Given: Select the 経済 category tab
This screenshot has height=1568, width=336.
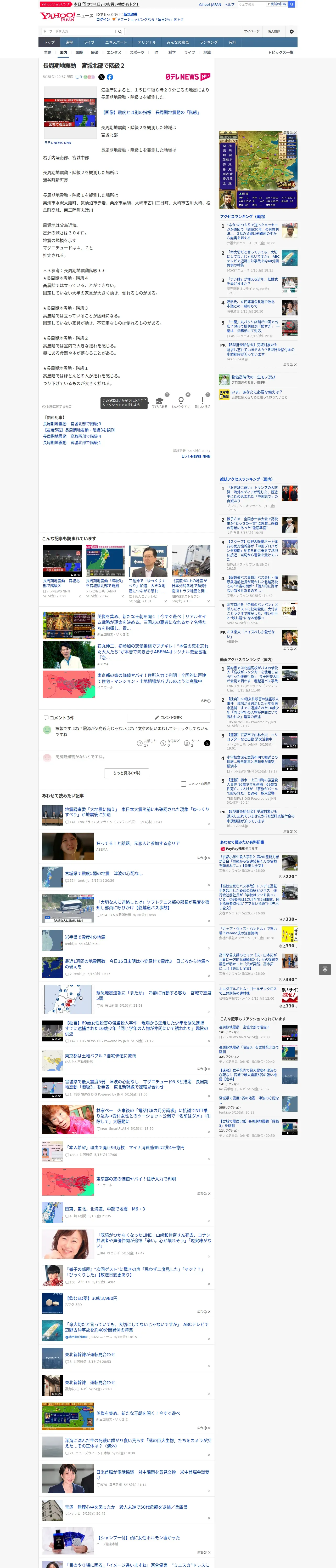Looking at the screenshot, I should tap(94, 53).
